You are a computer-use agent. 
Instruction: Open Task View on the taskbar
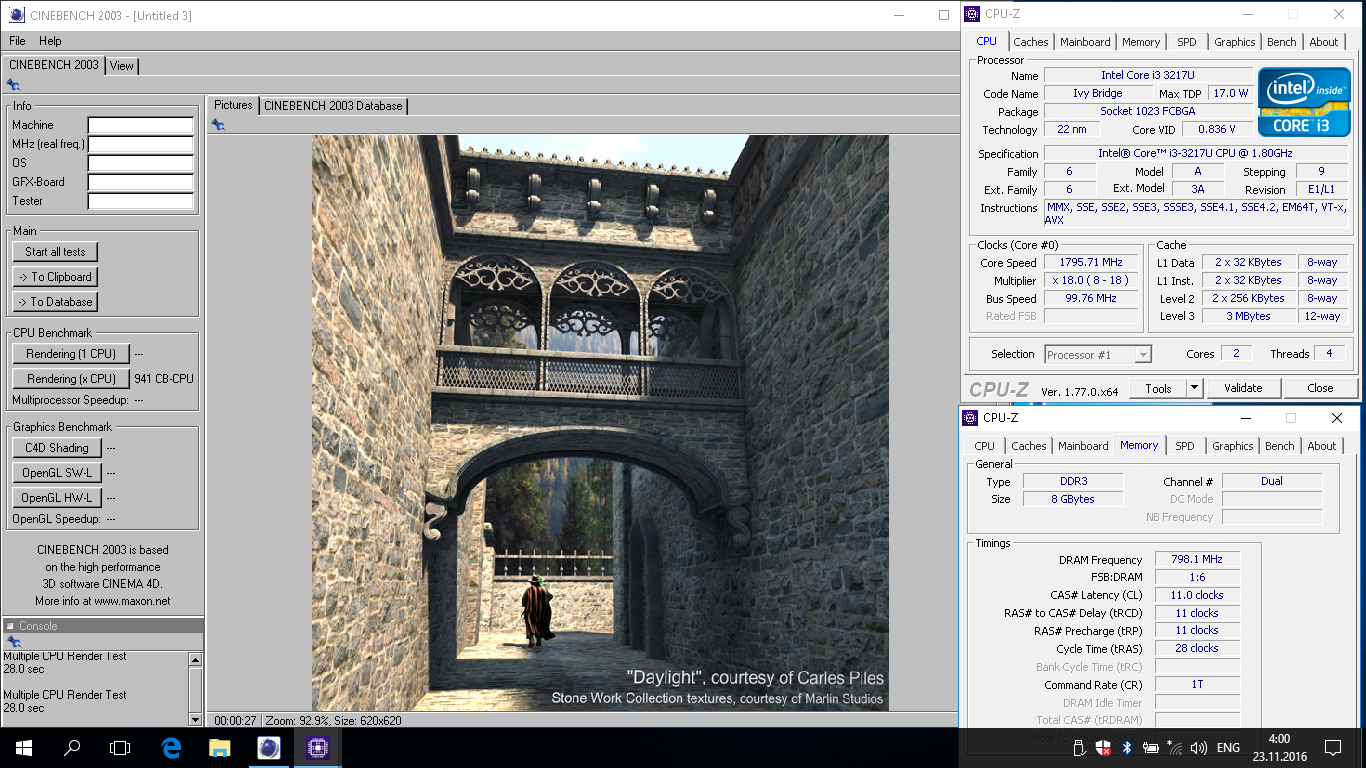pyautogui.click(x=120, y=747)
